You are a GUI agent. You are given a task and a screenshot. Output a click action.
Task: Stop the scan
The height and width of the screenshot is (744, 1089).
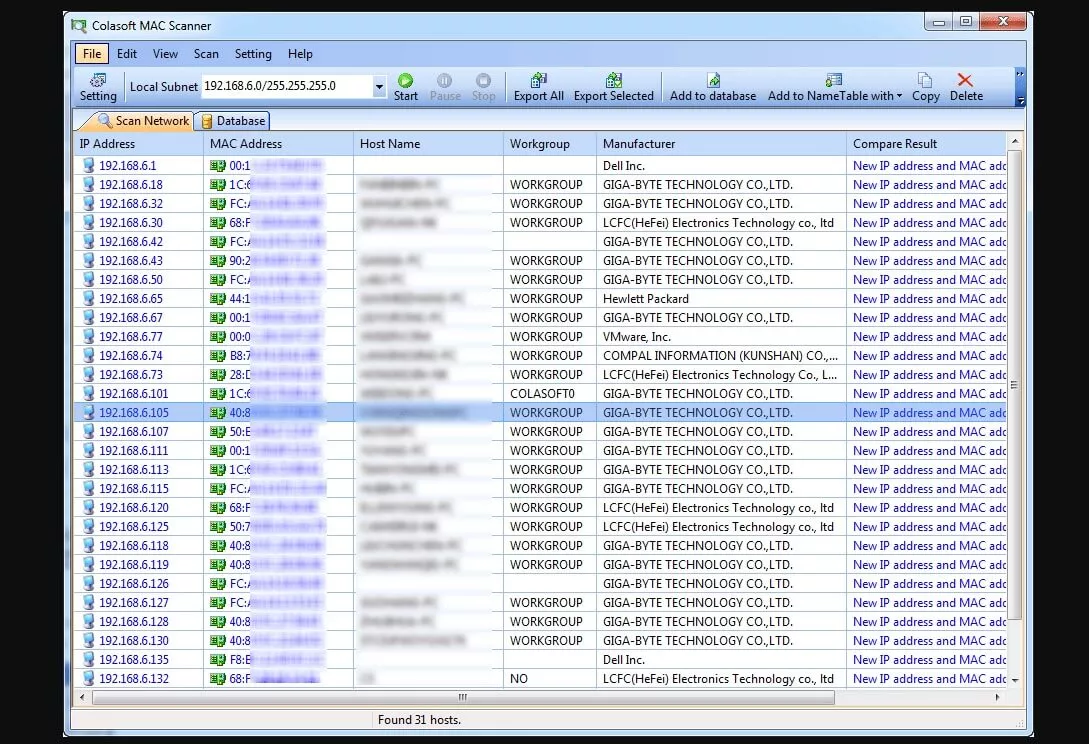click(x=483, y=88)
